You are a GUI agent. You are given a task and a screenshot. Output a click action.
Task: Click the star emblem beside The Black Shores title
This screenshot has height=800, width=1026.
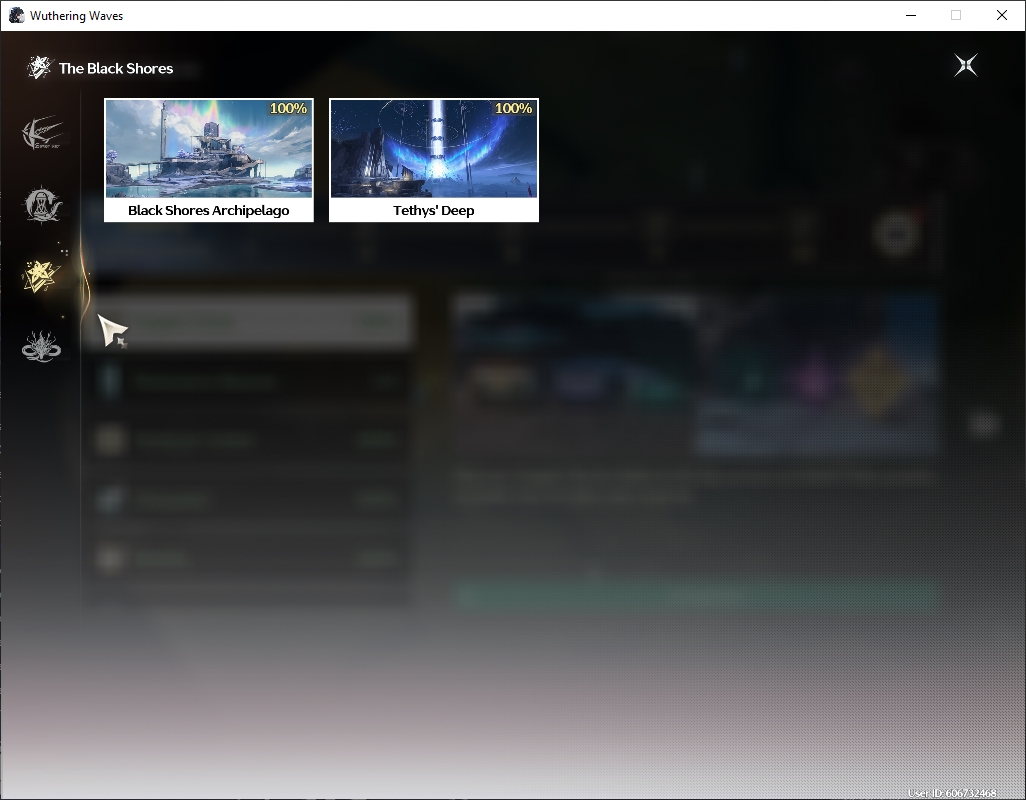pos(39,67)
